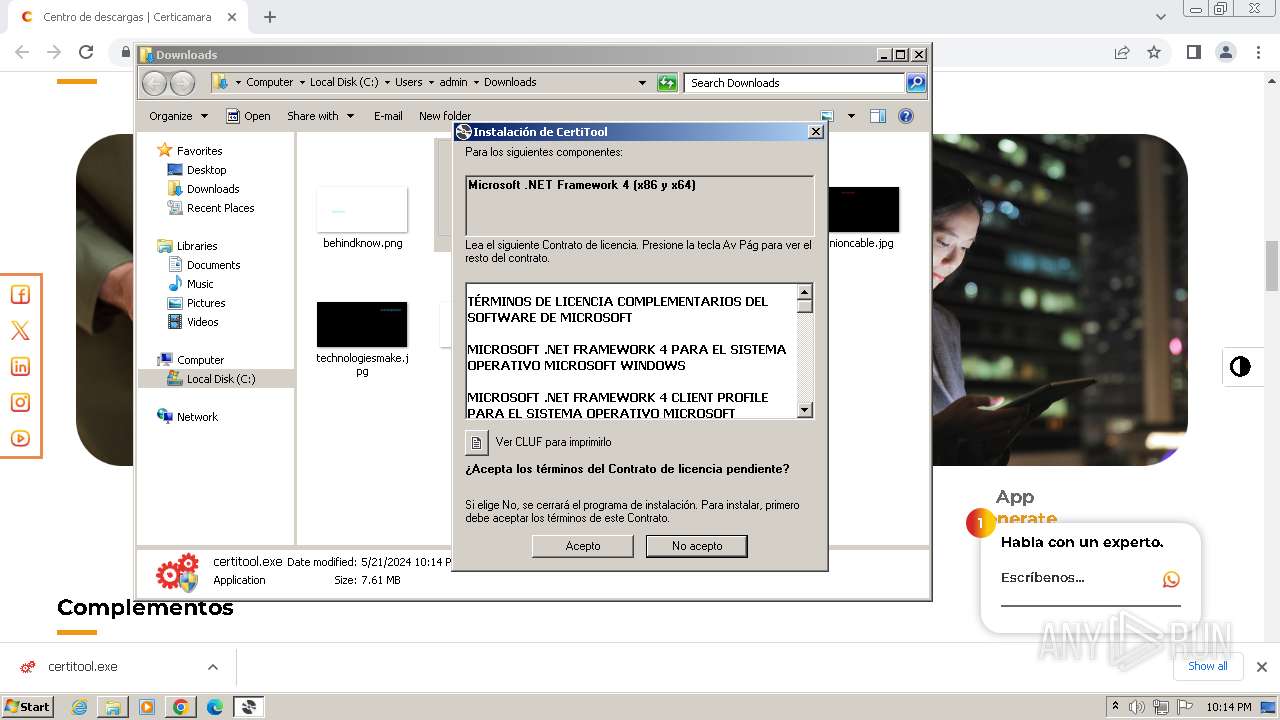The height and width of the screenshot is (720, 1280).
Task: Open the Windows Start menu
Action: (28, 706)
